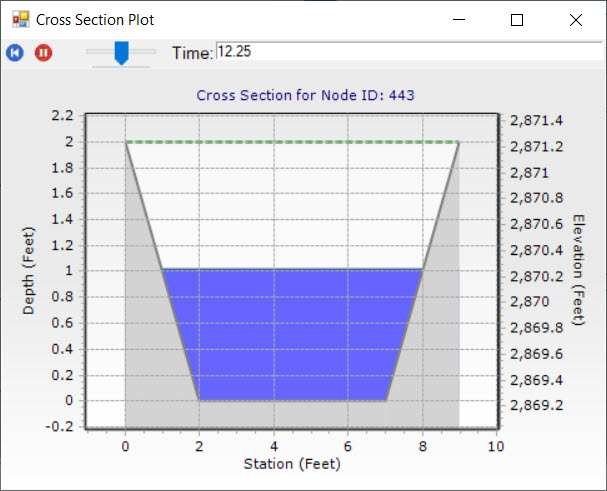The height and width of the screenshot is (491, 607).
Task: Click the -0.2 depth tick label
Action: pos(60,426)
